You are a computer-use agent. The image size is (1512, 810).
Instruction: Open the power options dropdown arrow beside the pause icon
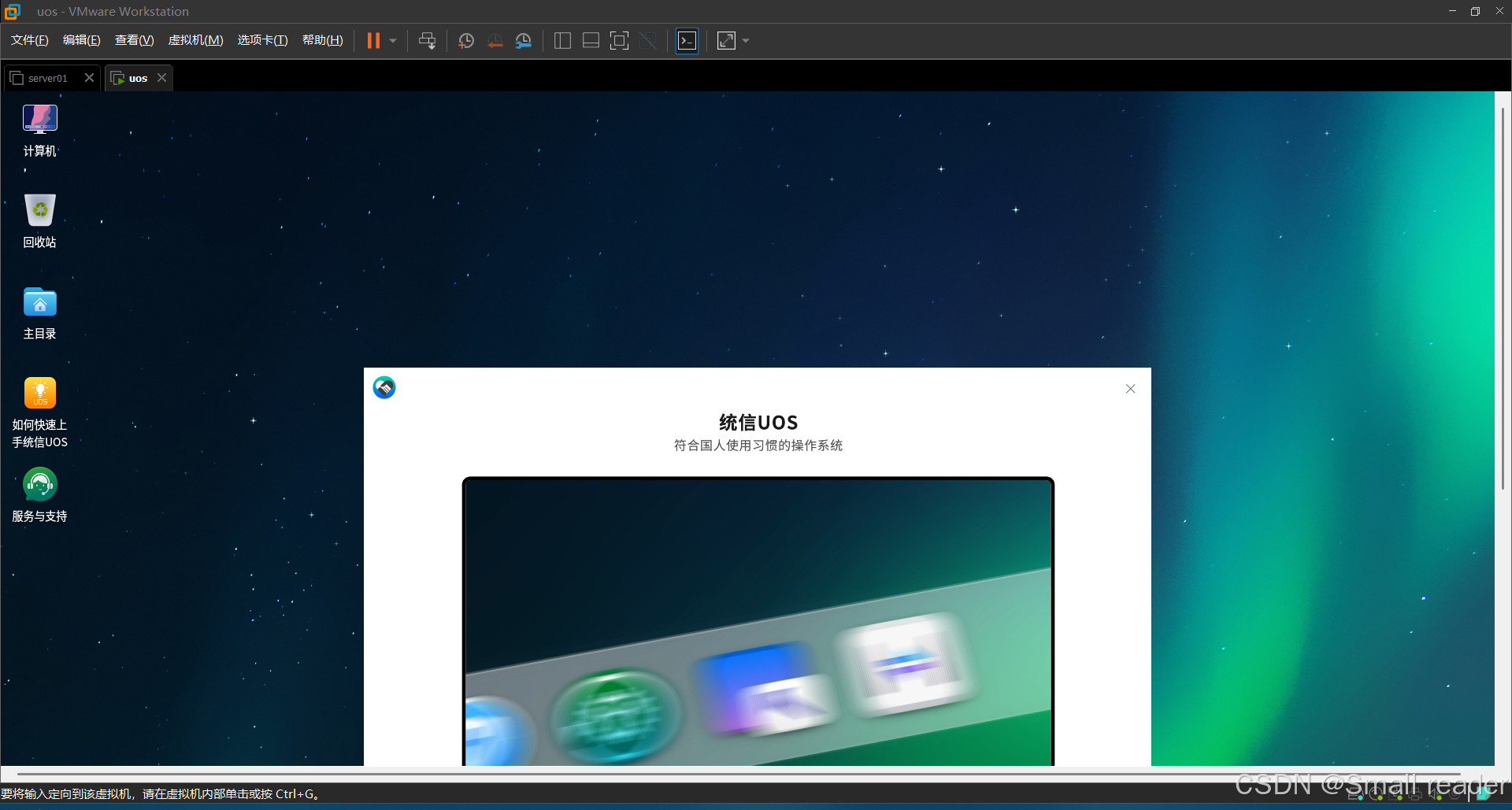point(393,41)
